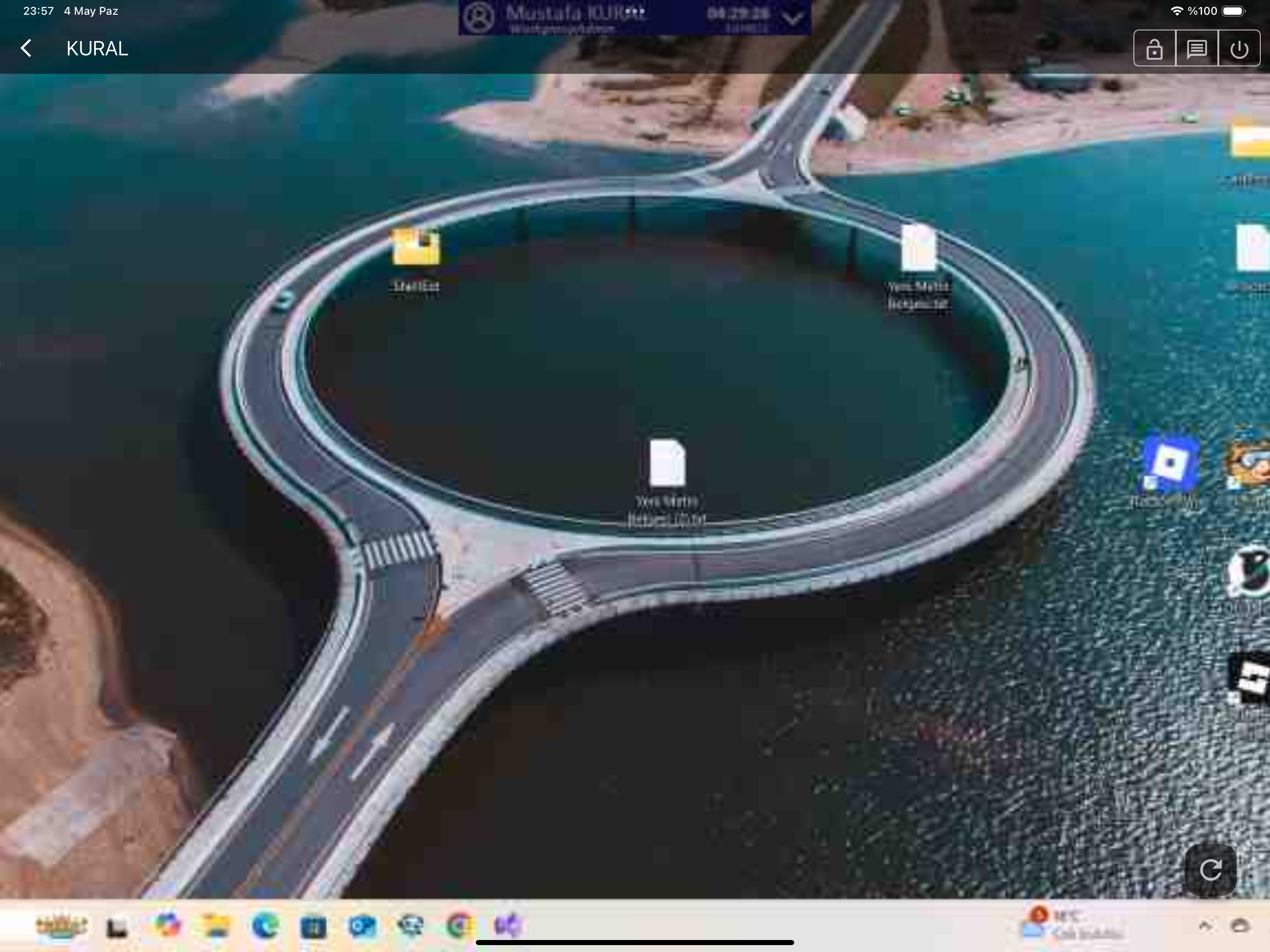
Task: Select the round black bird icon at right edge
Action: tap(1249, 571)
